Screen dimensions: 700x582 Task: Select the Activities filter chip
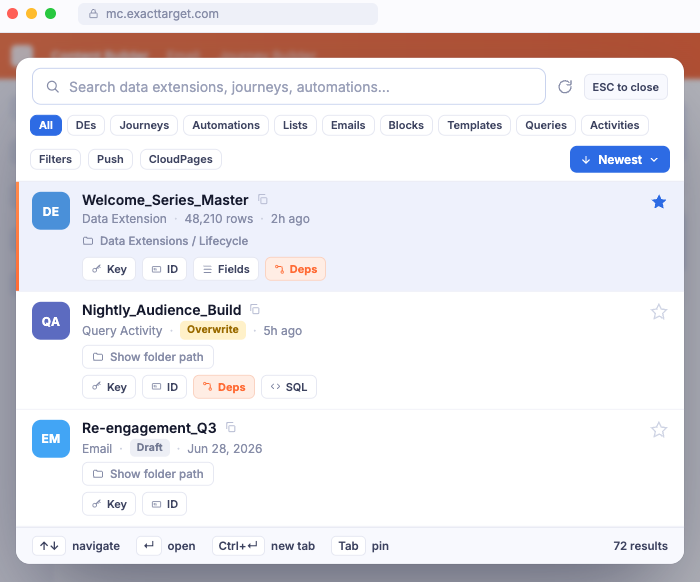click(x=614, y=125)
